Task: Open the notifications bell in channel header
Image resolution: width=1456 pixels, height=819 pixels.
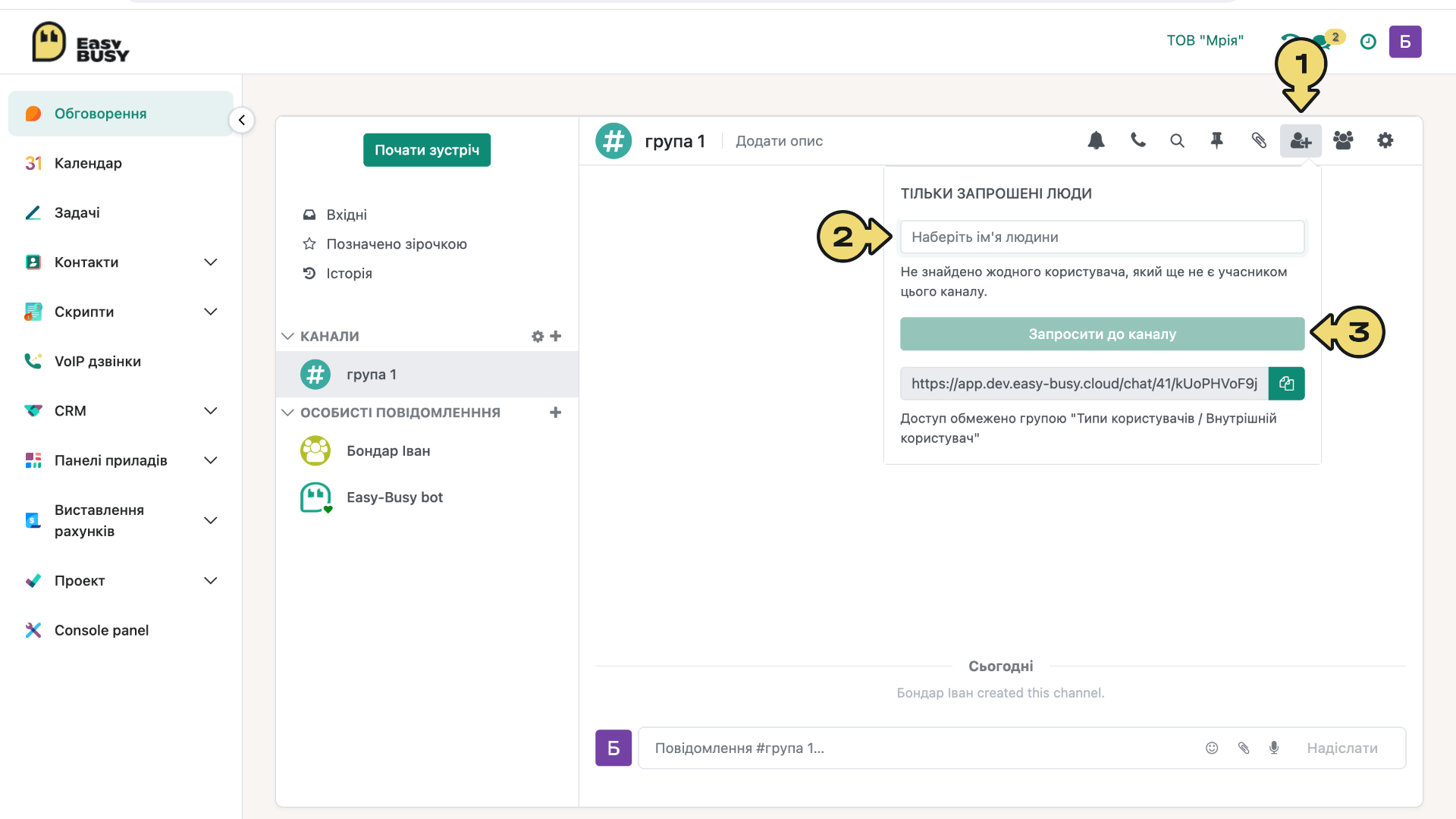Action: 1096,140
